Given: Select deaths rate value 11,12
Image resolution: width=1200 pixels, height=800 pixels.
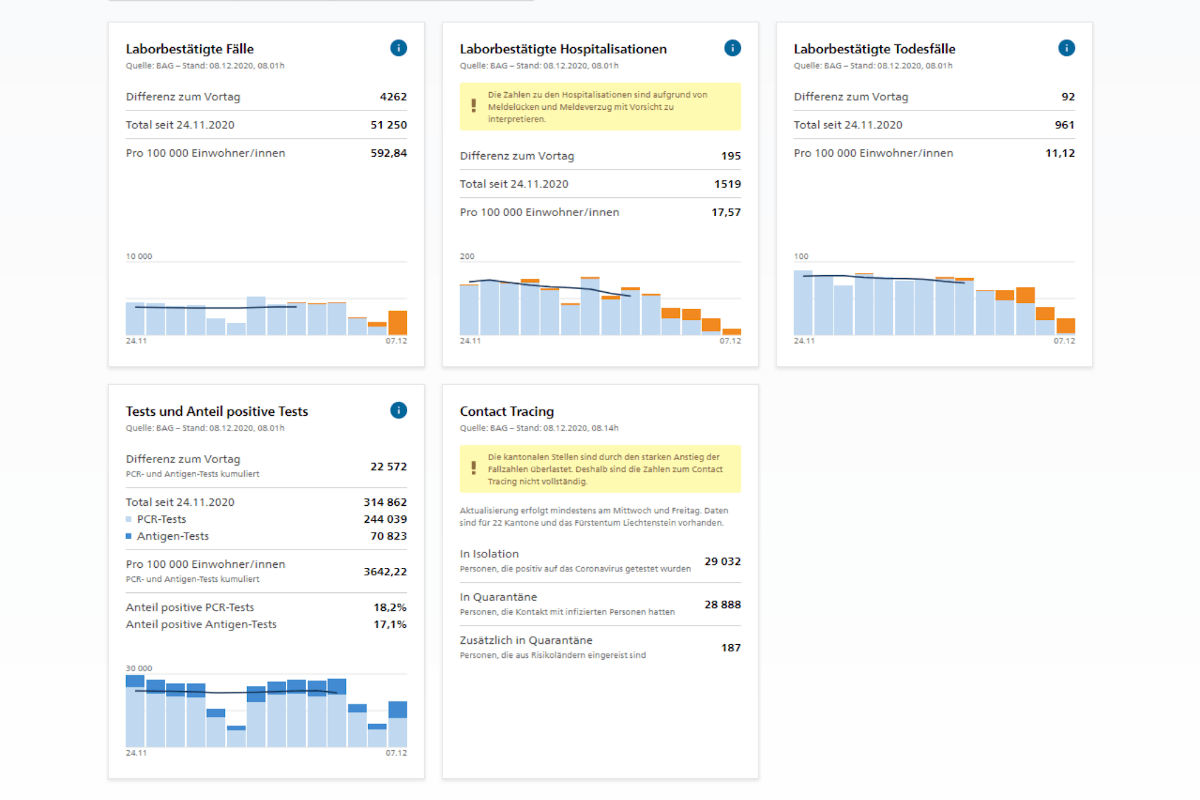Looking at the screenshot, I should [1060, 153].
